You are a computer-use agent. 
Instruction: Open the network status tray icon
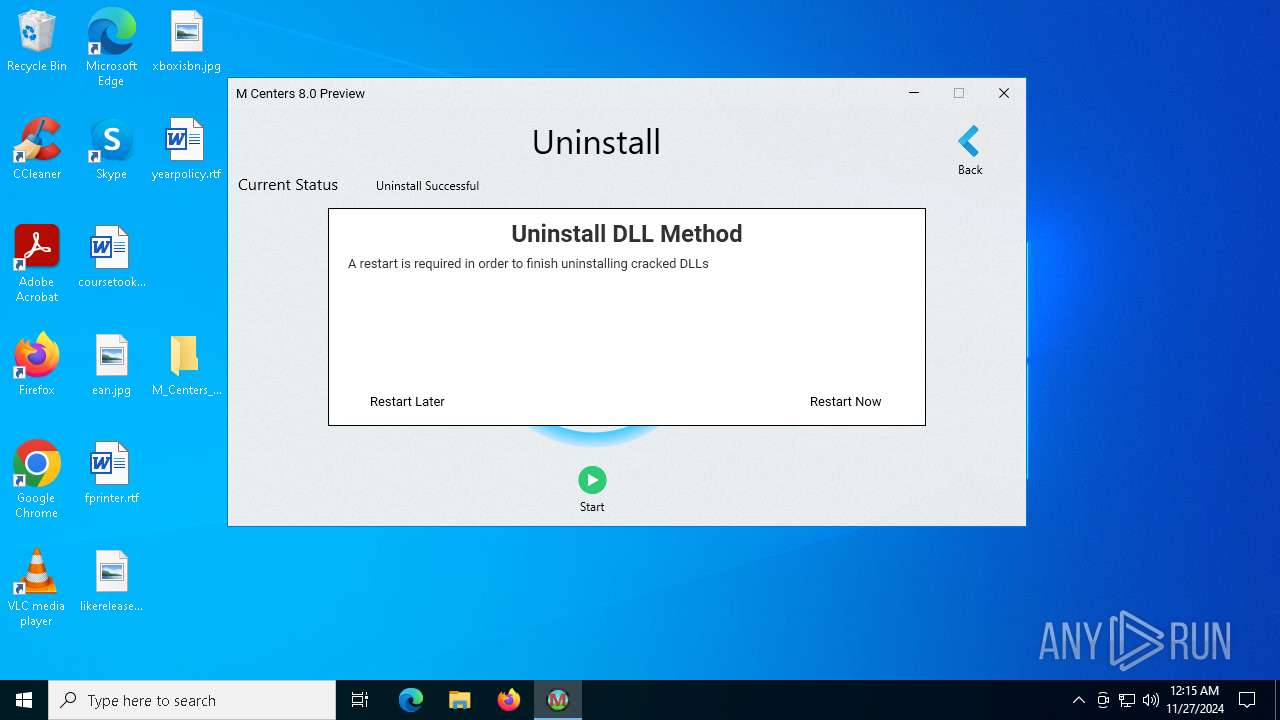(1127, 700)
